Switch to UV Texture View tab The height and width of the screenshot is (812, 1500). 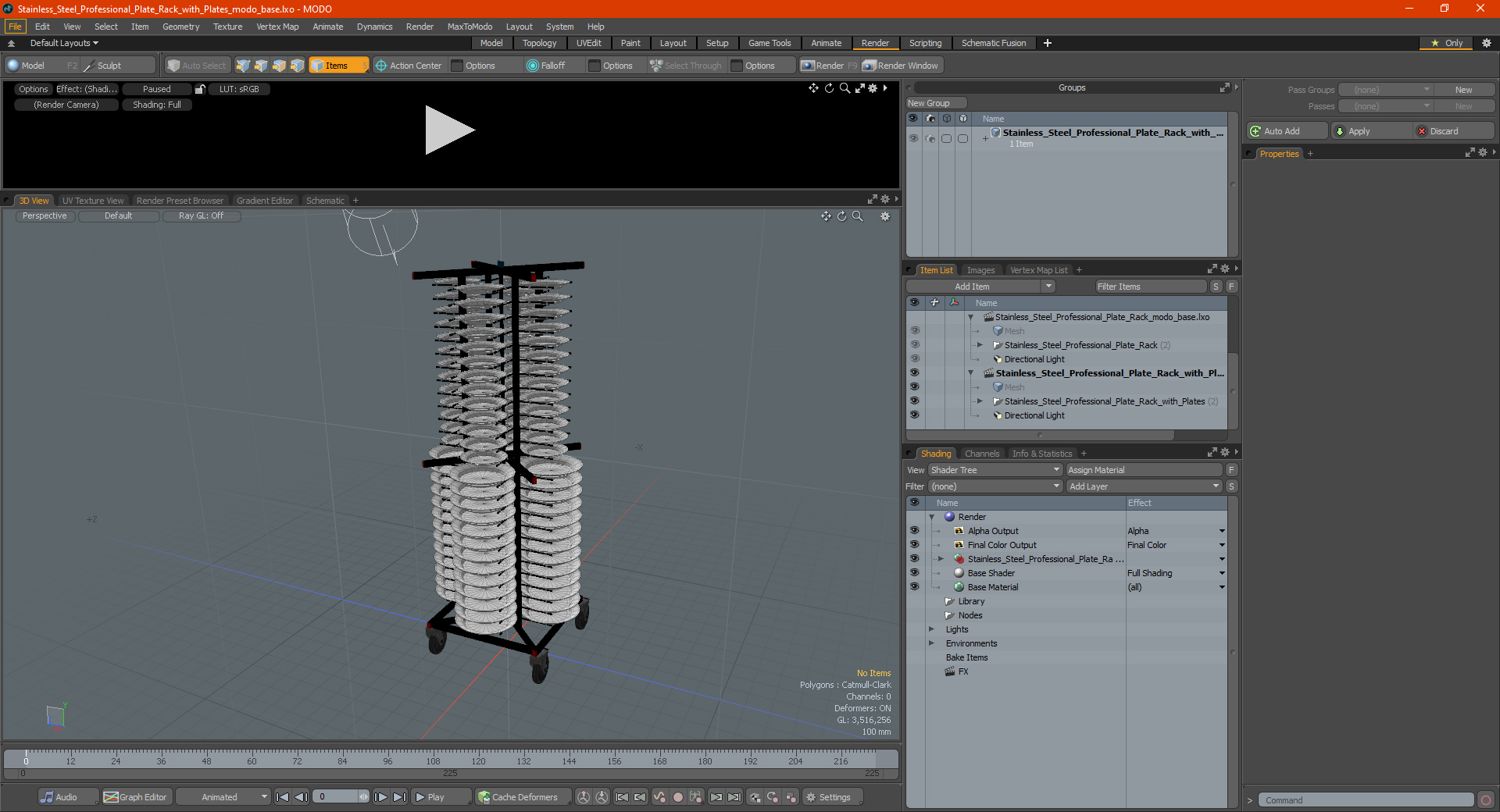(93, 201)
